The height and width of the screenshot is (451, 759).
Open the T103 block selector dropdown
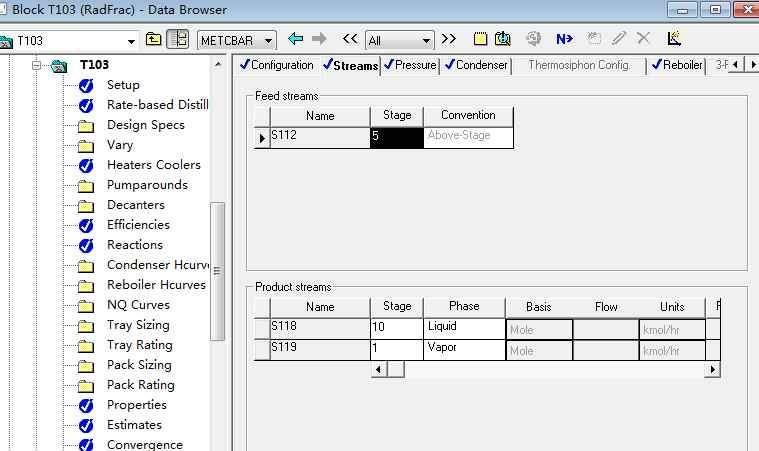131,41
